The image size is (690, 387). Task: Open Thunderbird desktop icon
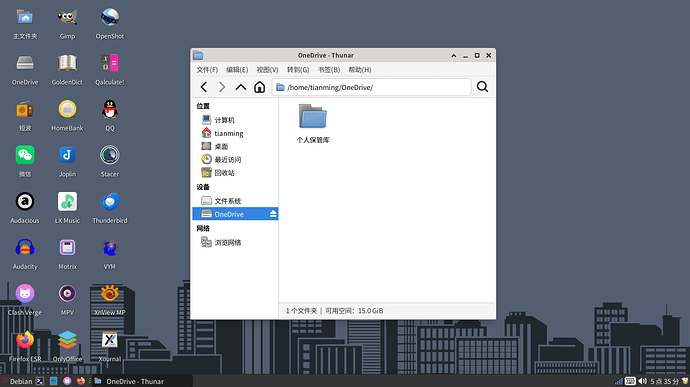click(110, 208)
